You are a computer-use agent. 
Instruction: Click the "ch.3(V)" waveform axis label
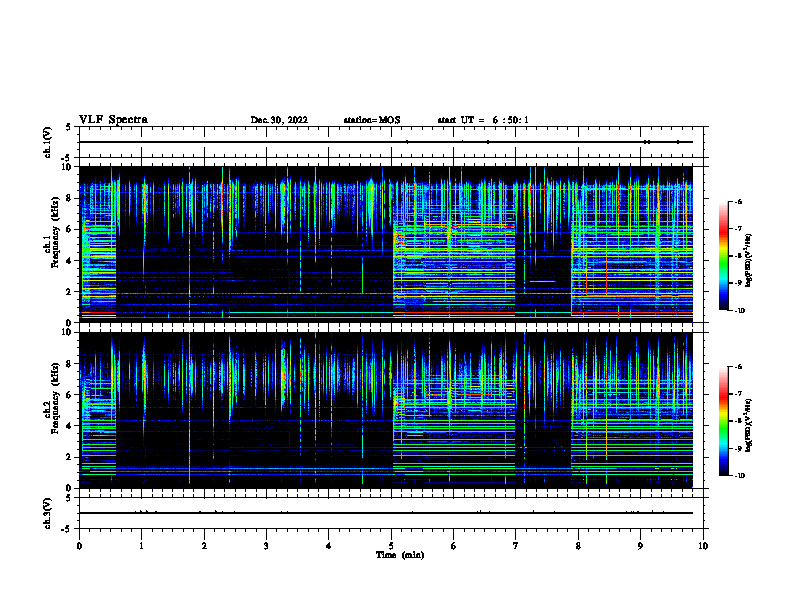click(47, 513)
